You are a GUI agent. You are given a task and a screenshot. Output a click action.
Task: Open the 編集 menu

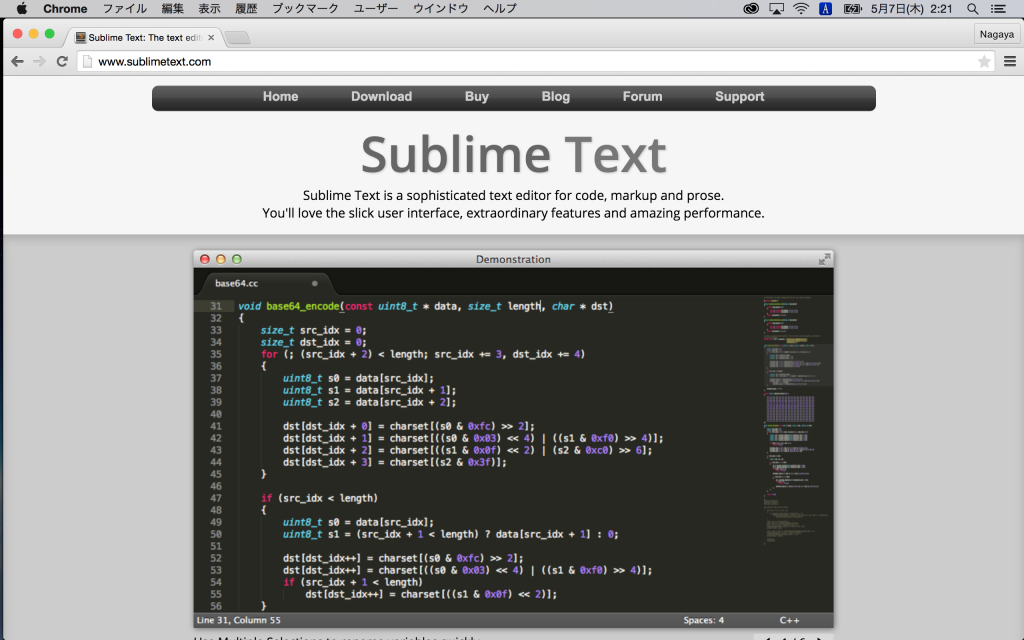[172, 8]
